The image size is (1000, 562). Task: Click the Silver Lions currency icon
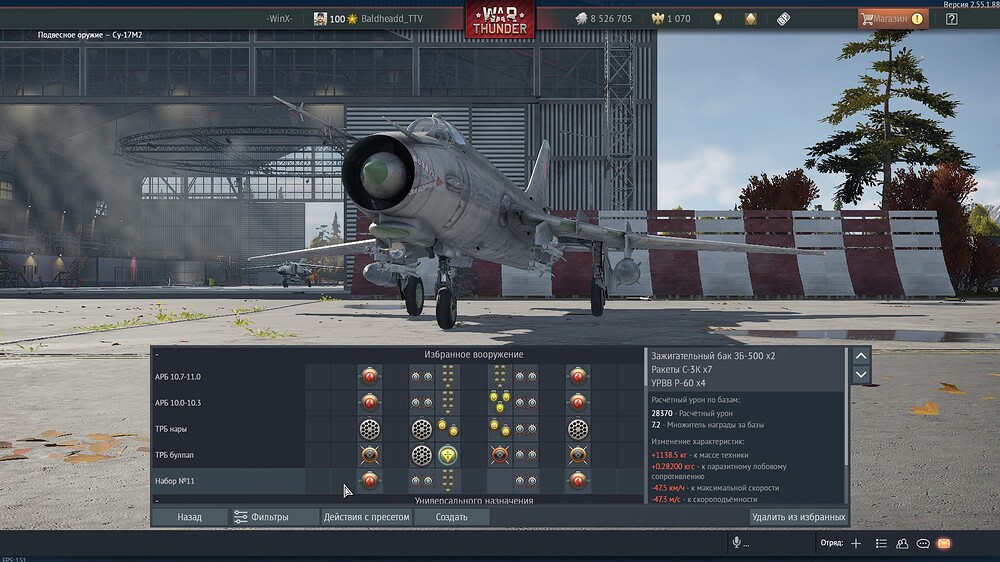point(581,18)
